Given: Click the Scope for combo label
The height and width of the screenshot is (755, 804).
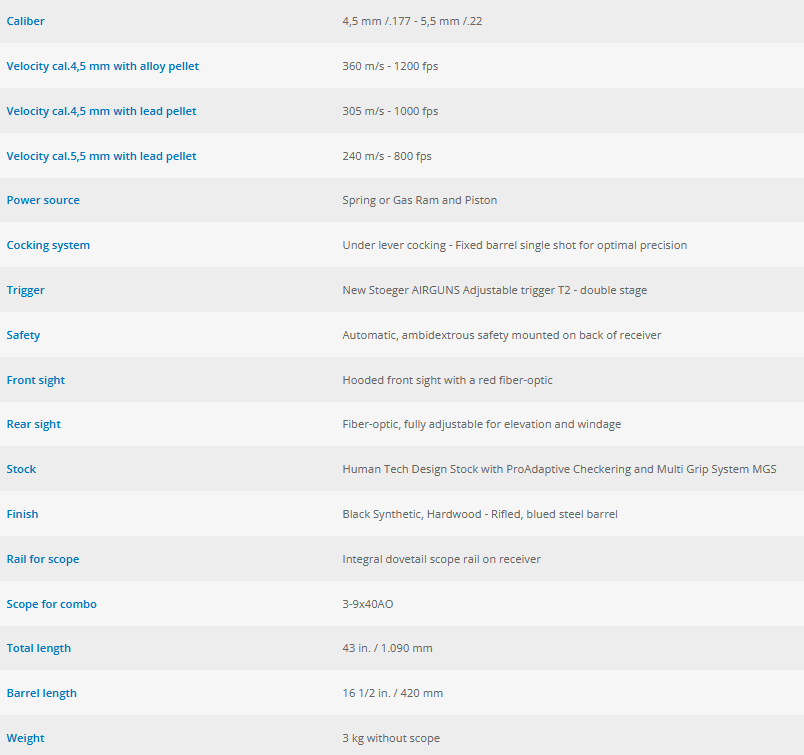Looking at the screenshot, I should click(x=52, y=604).
